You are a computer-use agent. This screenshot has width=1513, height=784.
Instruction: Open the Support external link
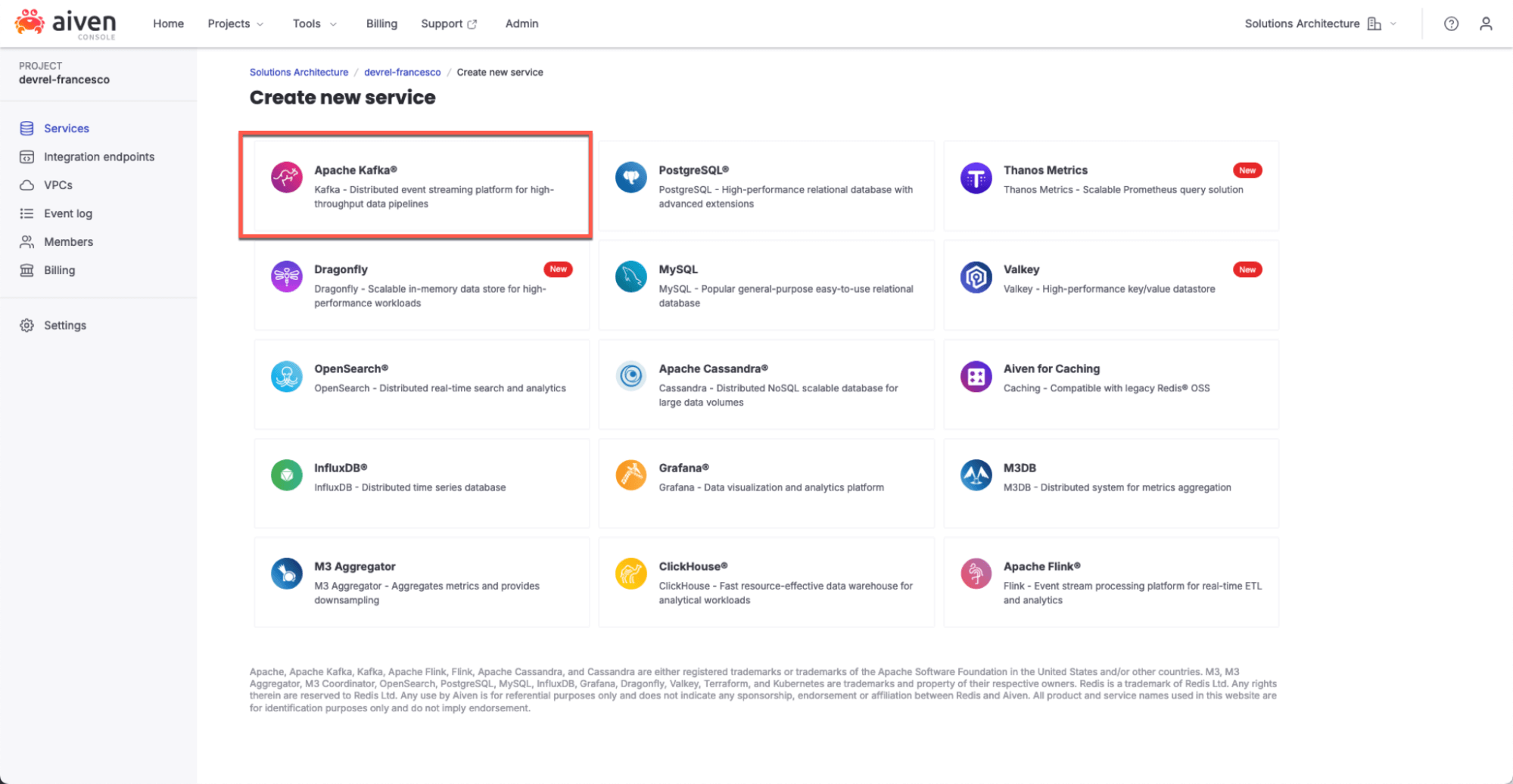point(449,23)
